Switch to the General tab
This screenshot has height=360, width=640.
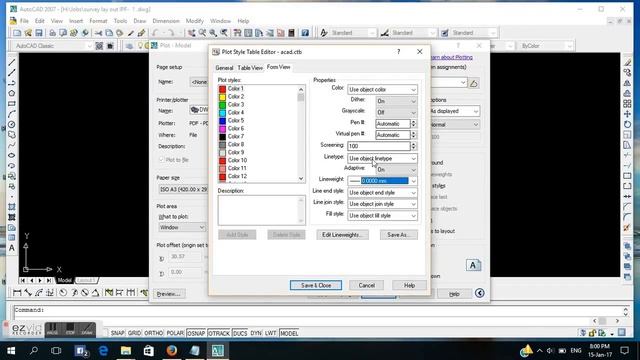(224, 68)
